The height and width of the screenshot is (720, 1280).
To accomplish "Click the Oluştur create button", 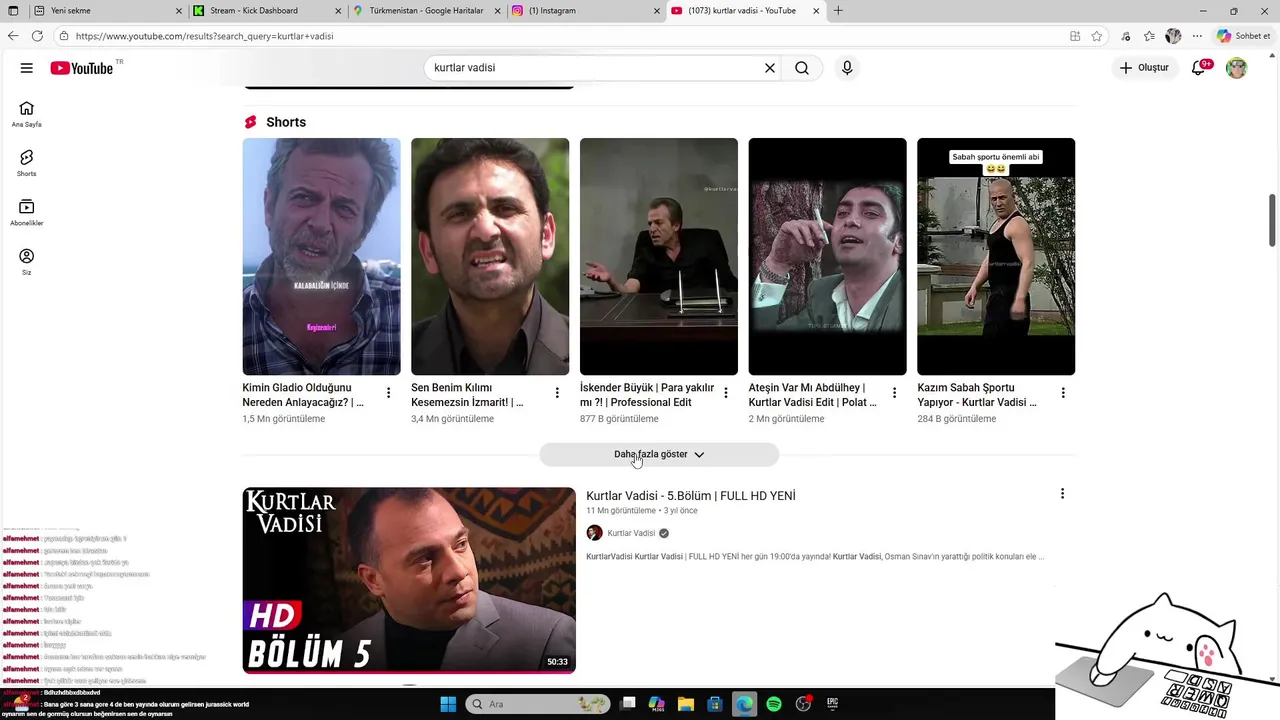I will pos(1144,68).
